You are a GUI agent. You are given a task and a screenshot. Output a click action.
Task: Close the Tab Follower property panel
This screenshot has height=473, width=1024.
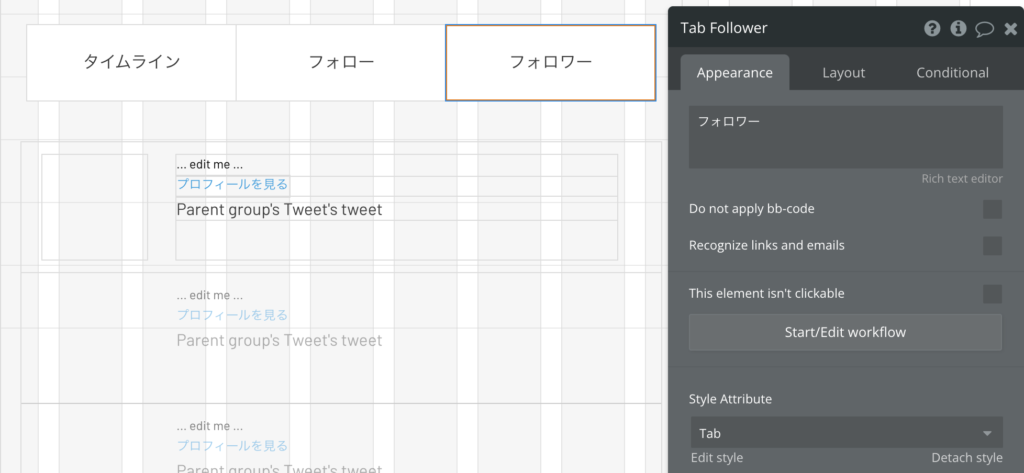click(1011, 29)
